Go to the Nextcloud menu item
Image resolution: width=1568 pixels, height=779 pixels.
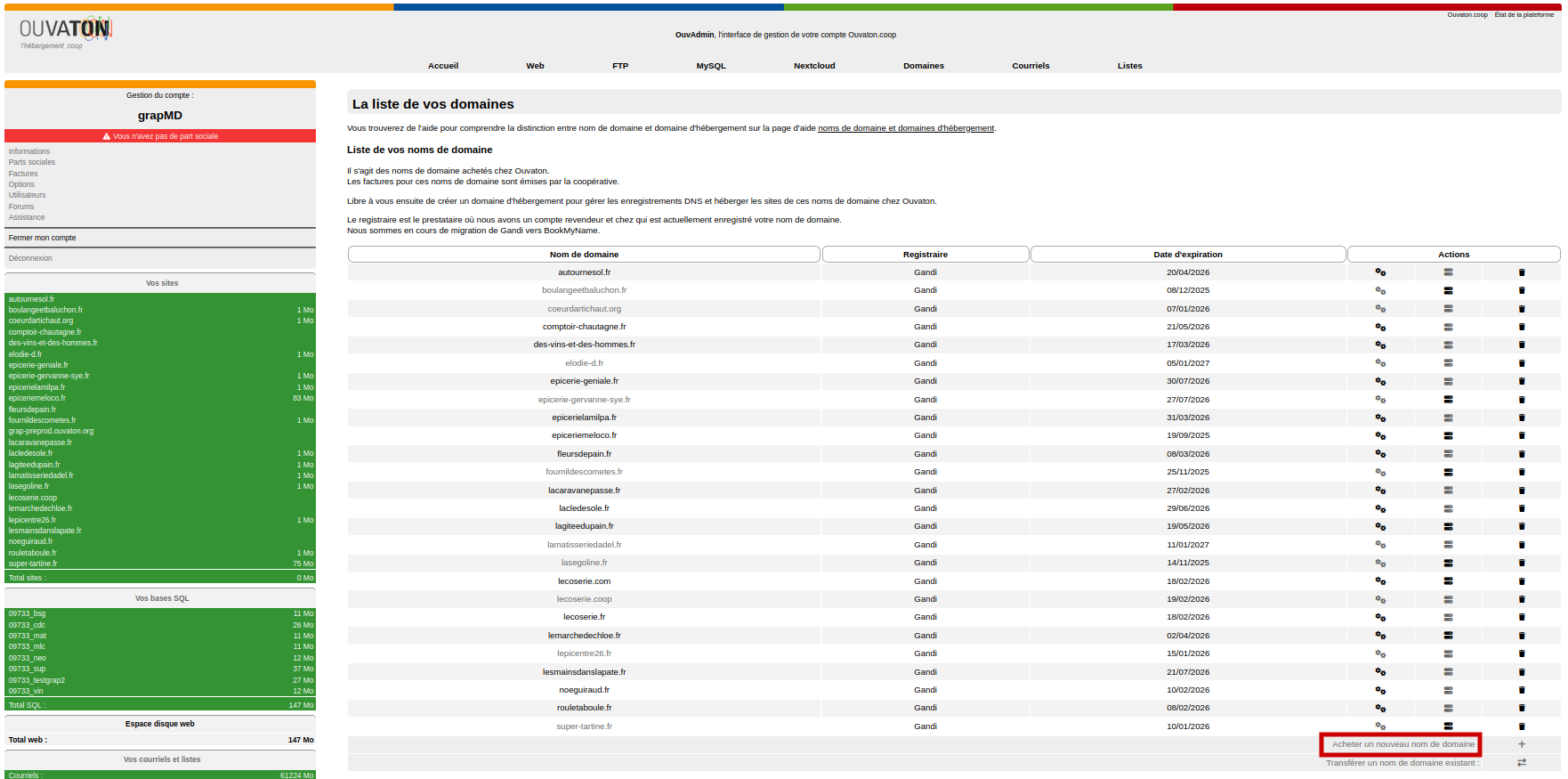click(814, 66)
